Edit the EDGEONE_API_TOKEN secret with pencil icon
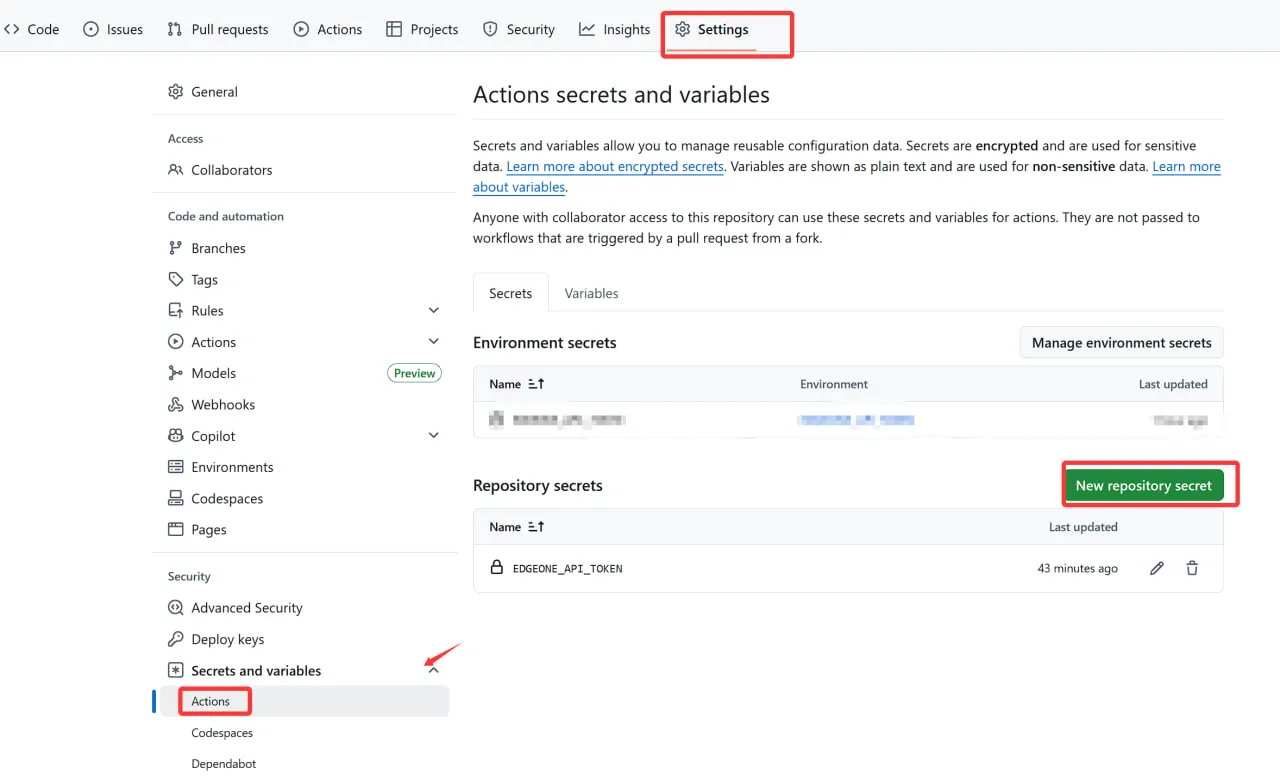 (1157, 568)
